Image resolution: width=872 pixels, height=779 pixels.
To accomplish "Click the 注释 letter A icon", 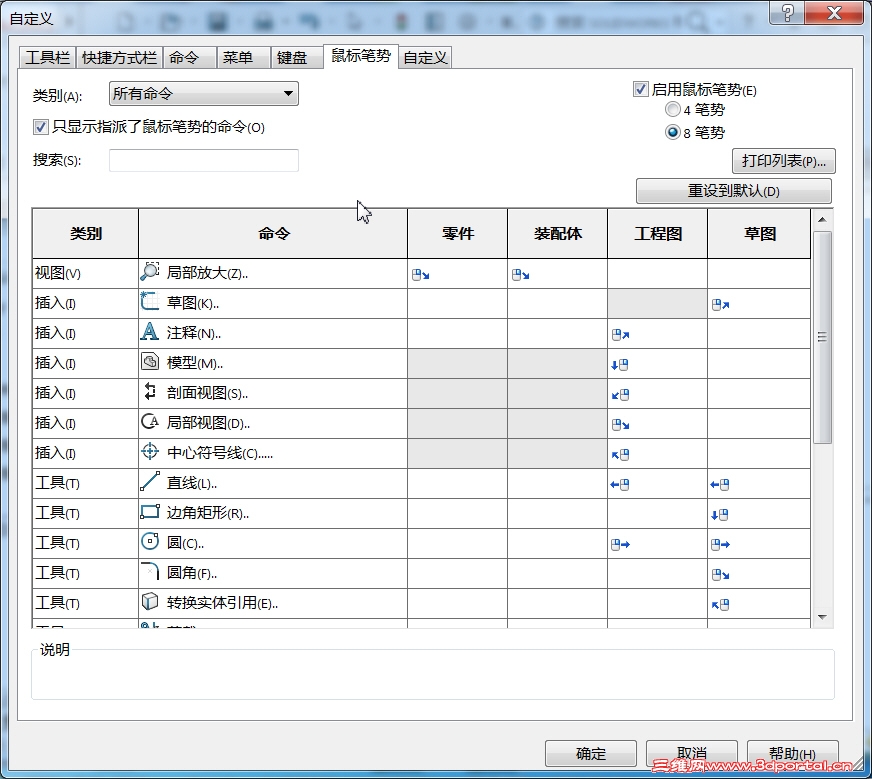I will [x=149, y=331].
